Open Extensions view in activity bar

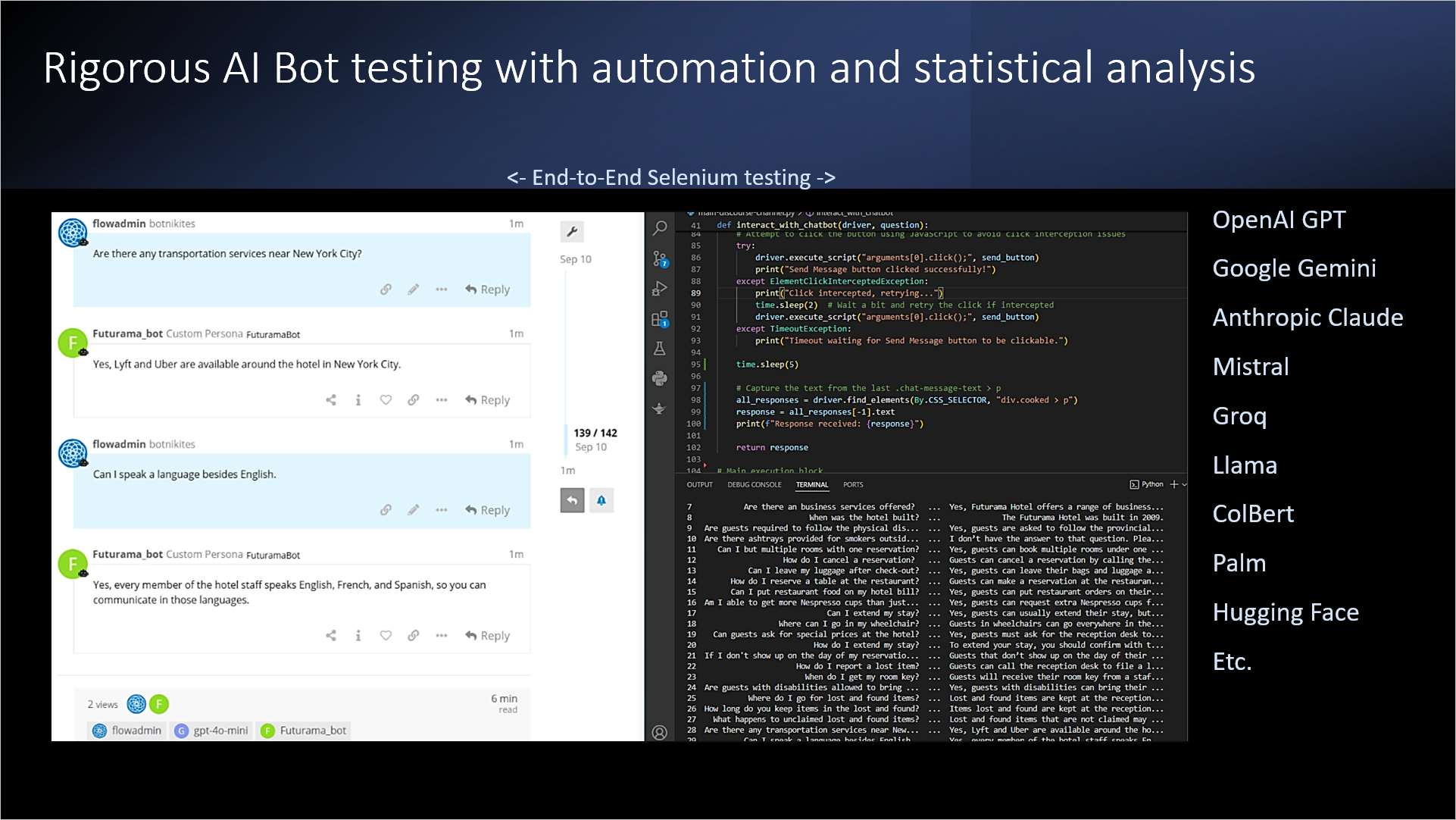(660, 318)
